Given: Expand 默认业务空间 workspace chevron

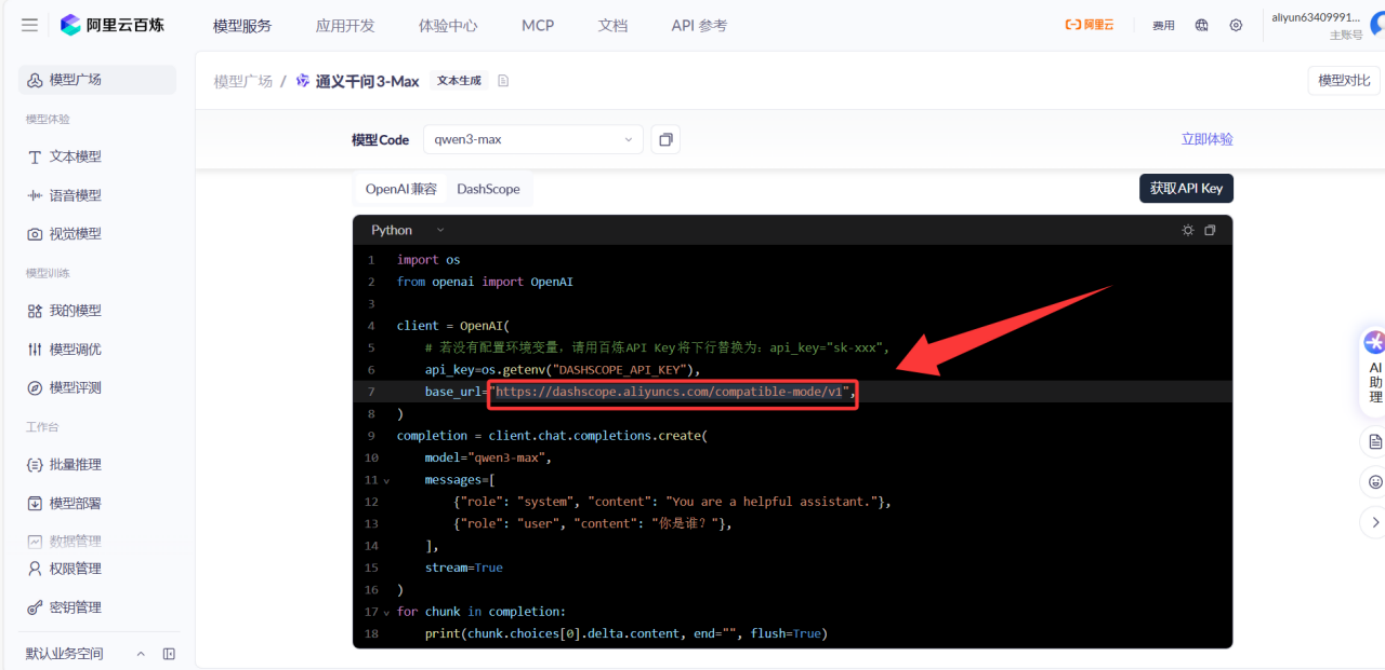Looking at the screenshot, I should [141, 654].
